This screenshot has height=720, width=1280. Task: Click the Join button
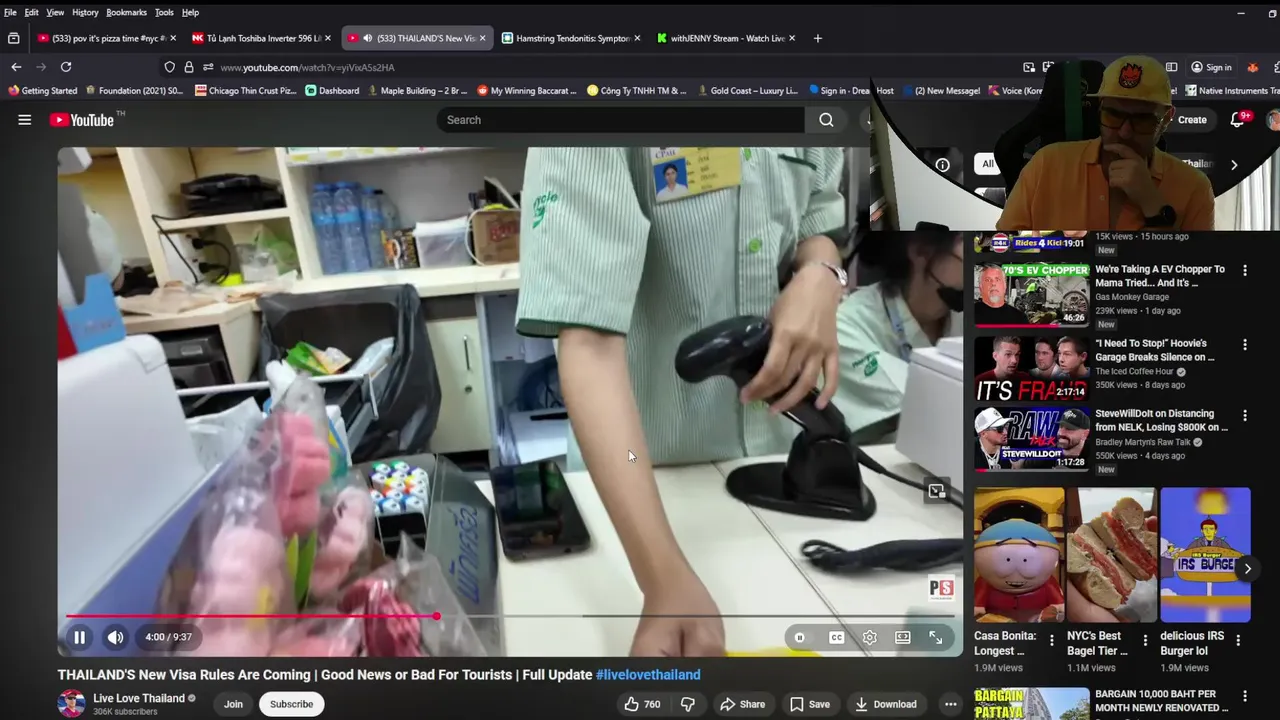coord(233,704)
